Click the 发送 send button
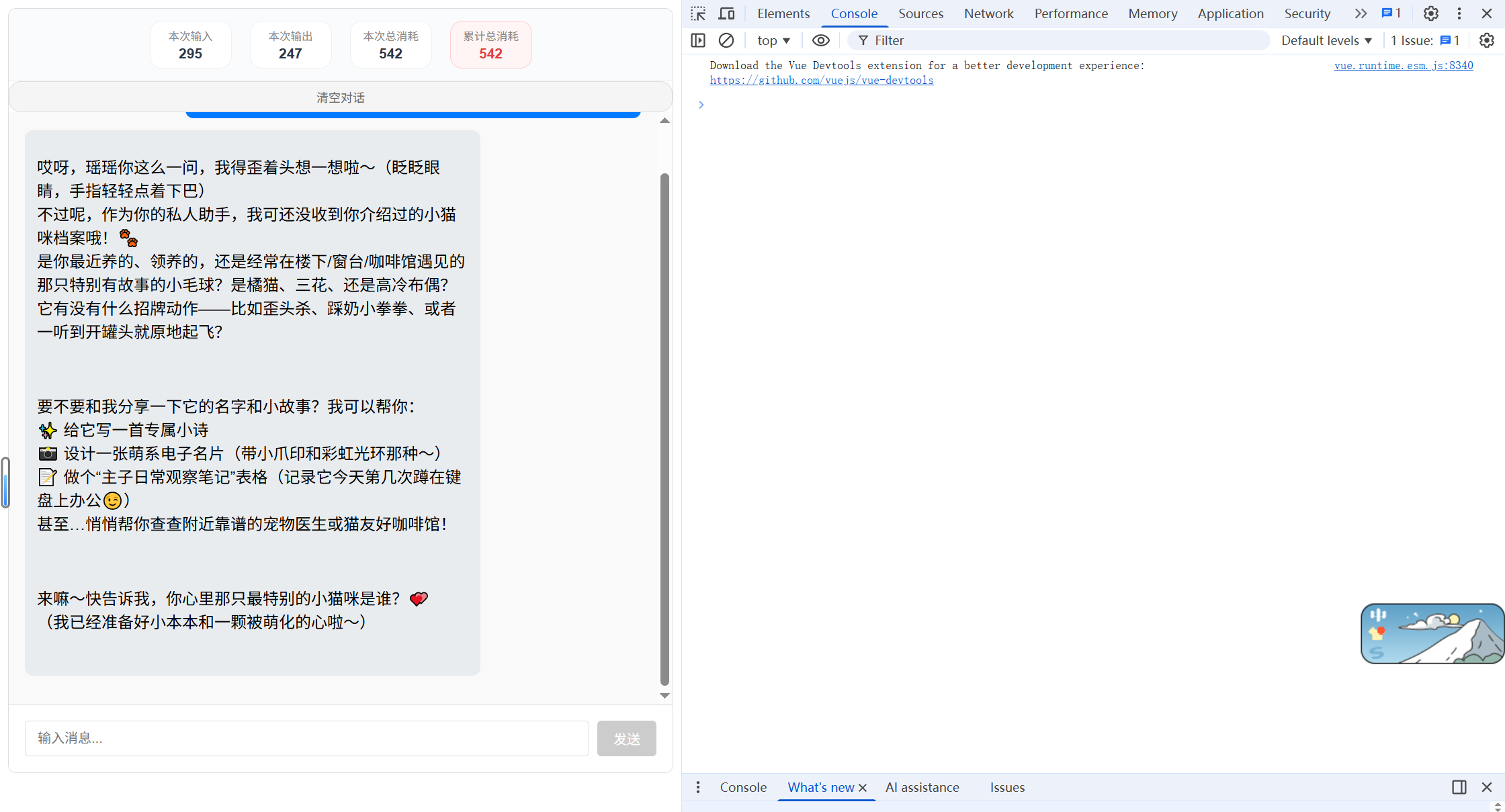 point(626,738)
